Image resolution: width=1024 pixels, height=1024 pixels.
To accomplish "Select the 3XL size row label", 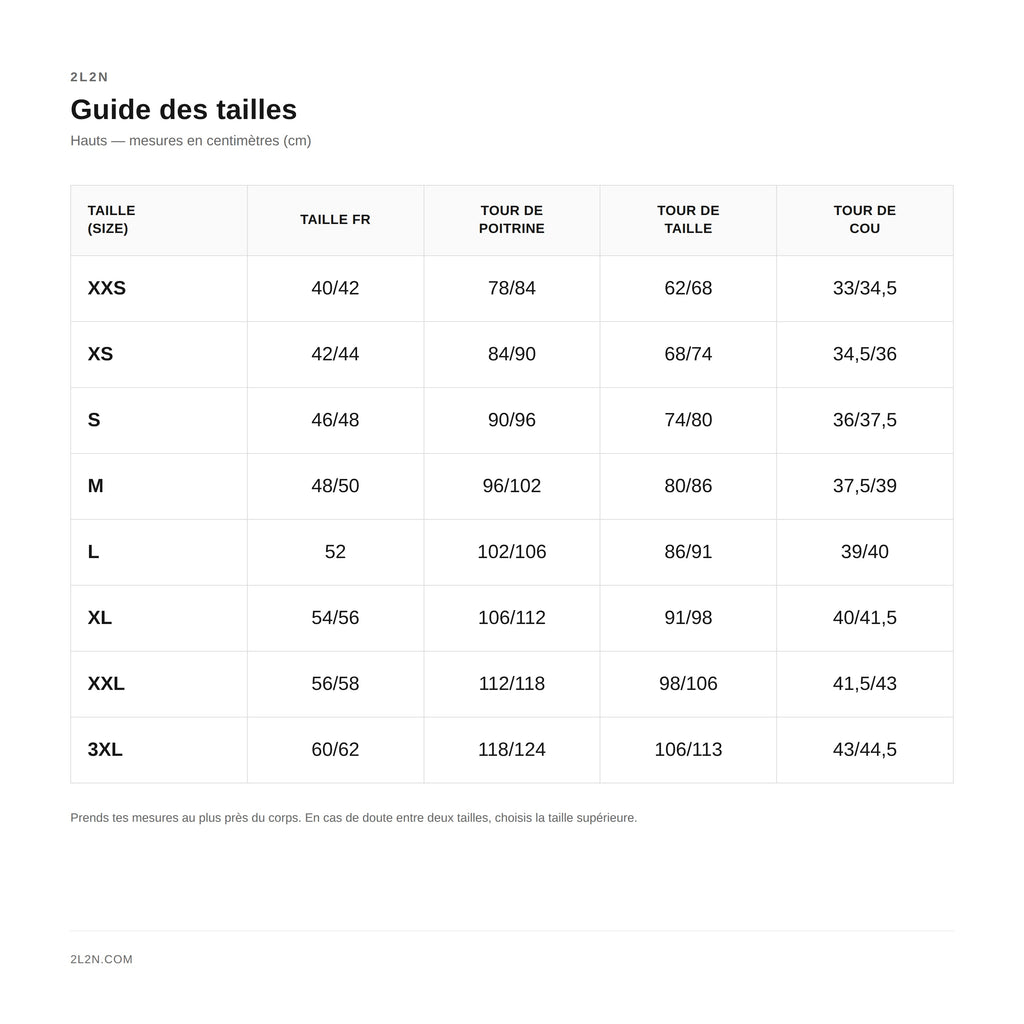I will click(104, 750).
